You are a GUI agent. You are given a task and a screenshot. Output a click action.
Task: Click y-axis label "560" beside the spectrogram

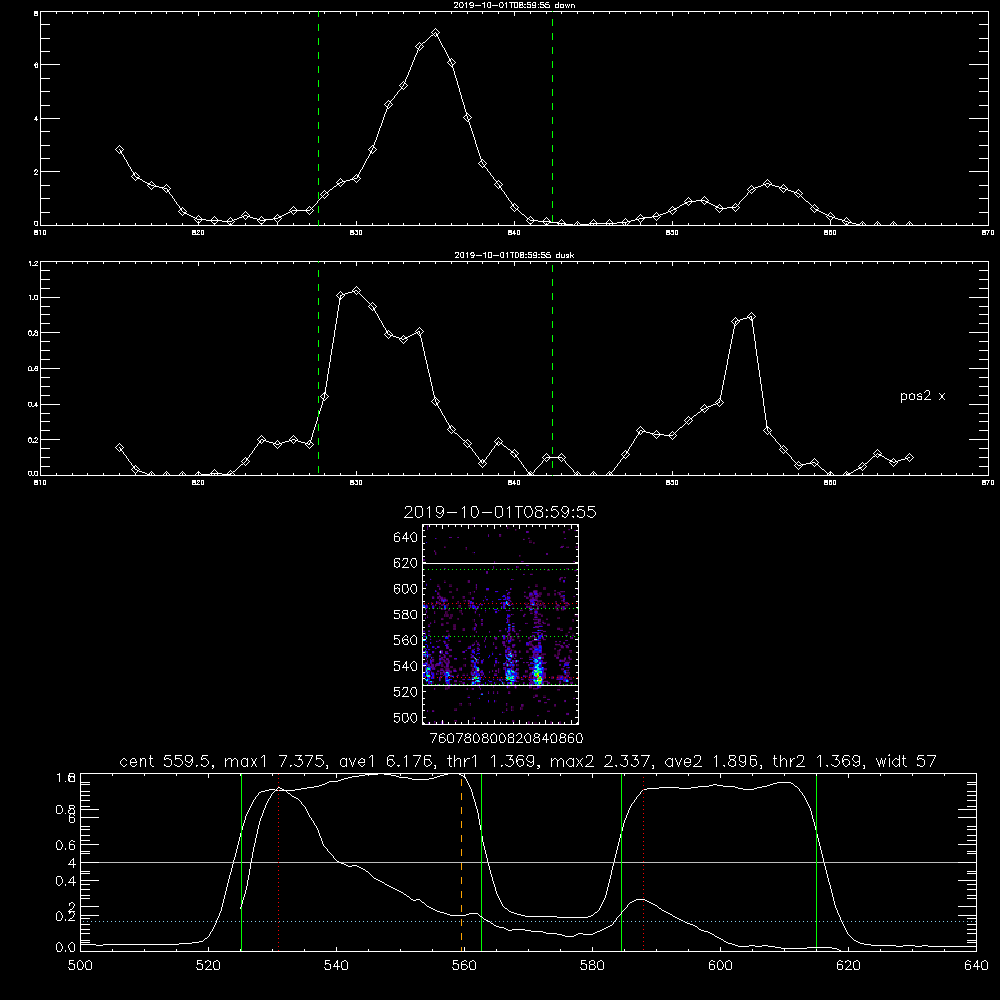coord(406,640)
